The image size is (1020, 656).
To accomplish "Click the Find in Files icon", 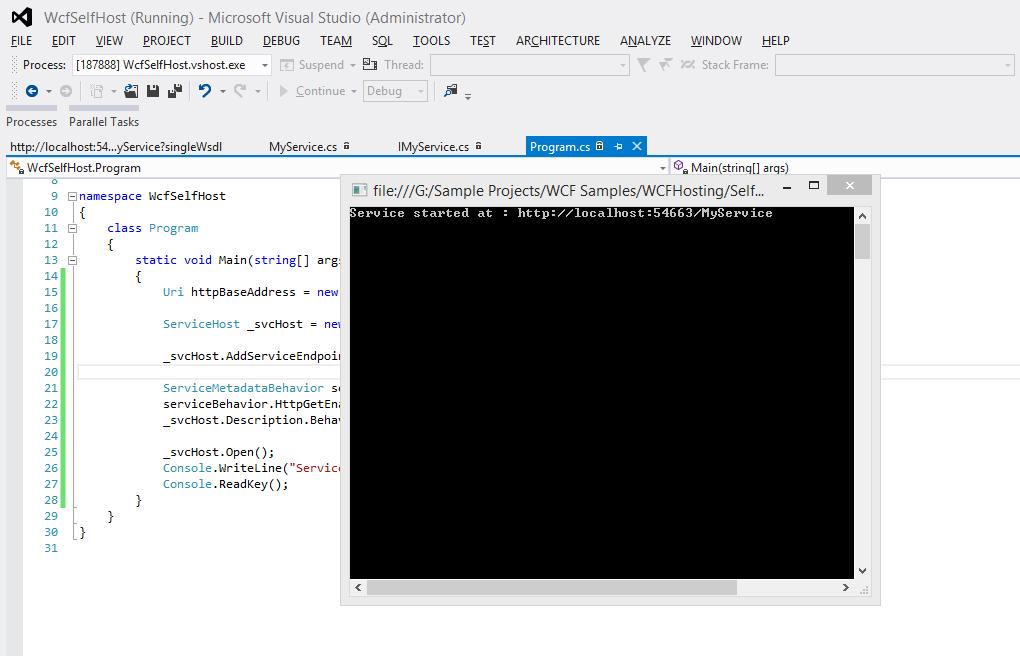I will 451,90.
